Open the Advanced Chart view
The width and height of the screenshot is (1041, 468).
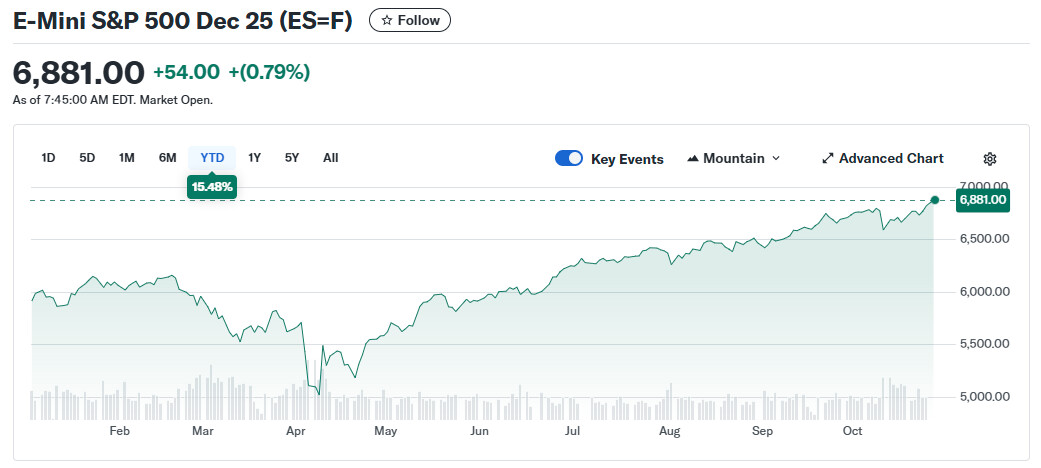click(882, 158)
